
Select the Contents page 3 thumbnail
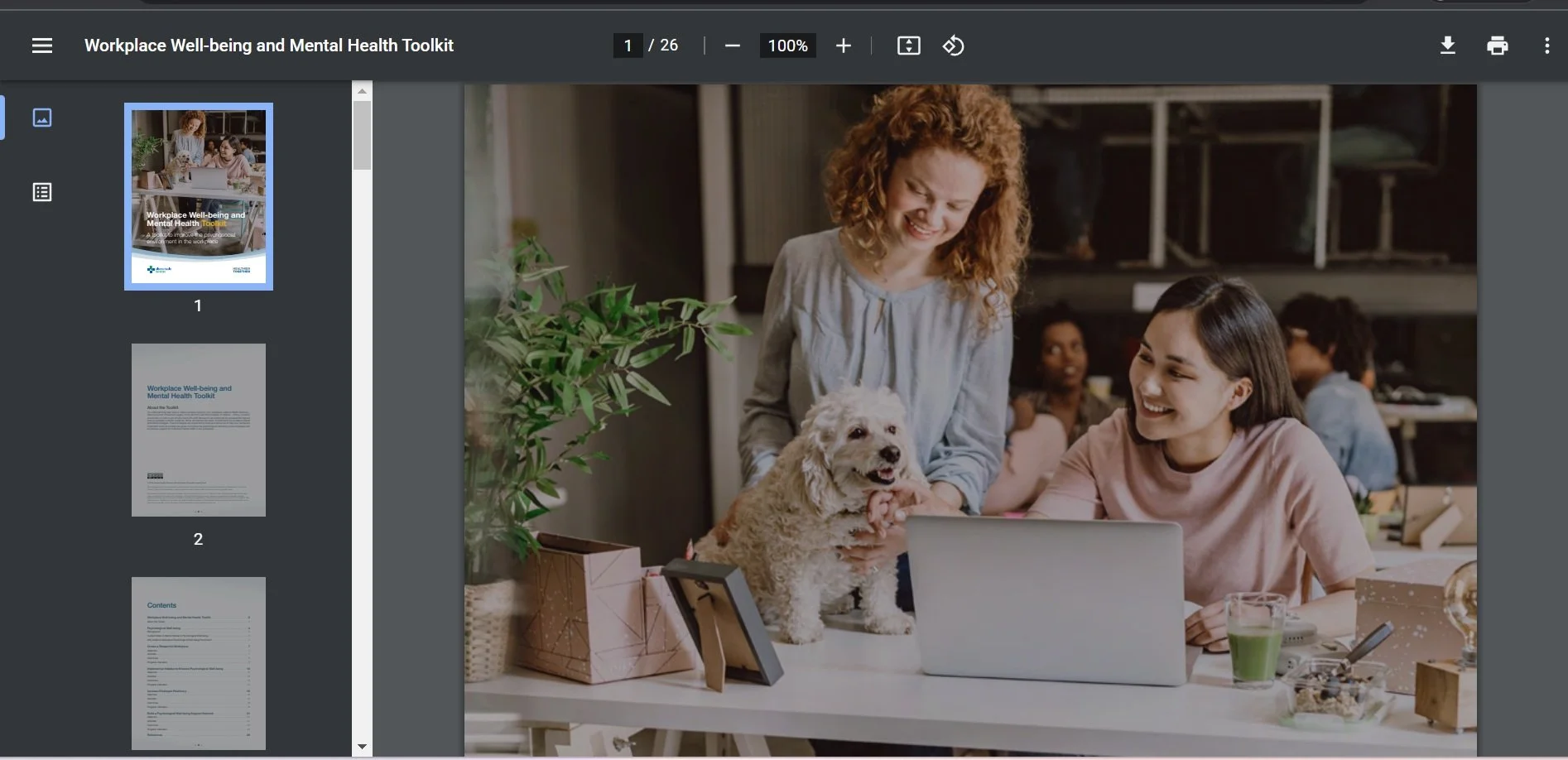(199, 663)
